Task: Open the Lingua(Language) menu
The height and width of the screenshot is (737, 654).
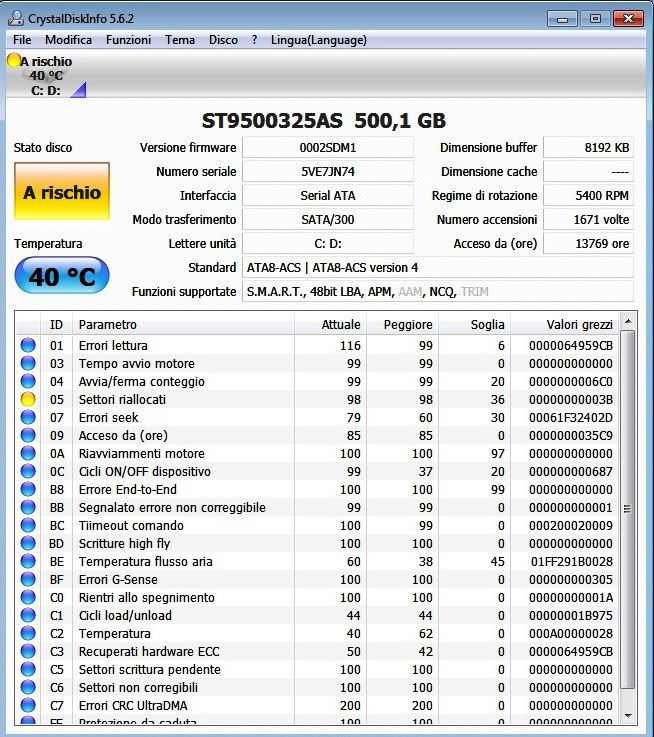Action: [318, 40]
